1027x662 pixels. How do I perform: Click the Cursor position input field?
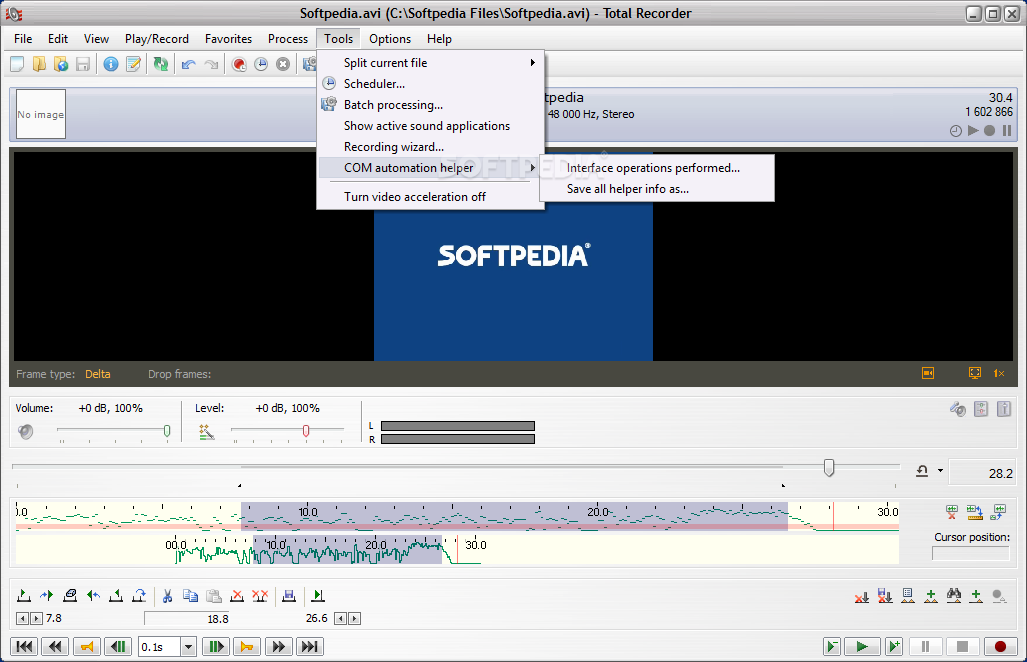click(x=971, y=553)
